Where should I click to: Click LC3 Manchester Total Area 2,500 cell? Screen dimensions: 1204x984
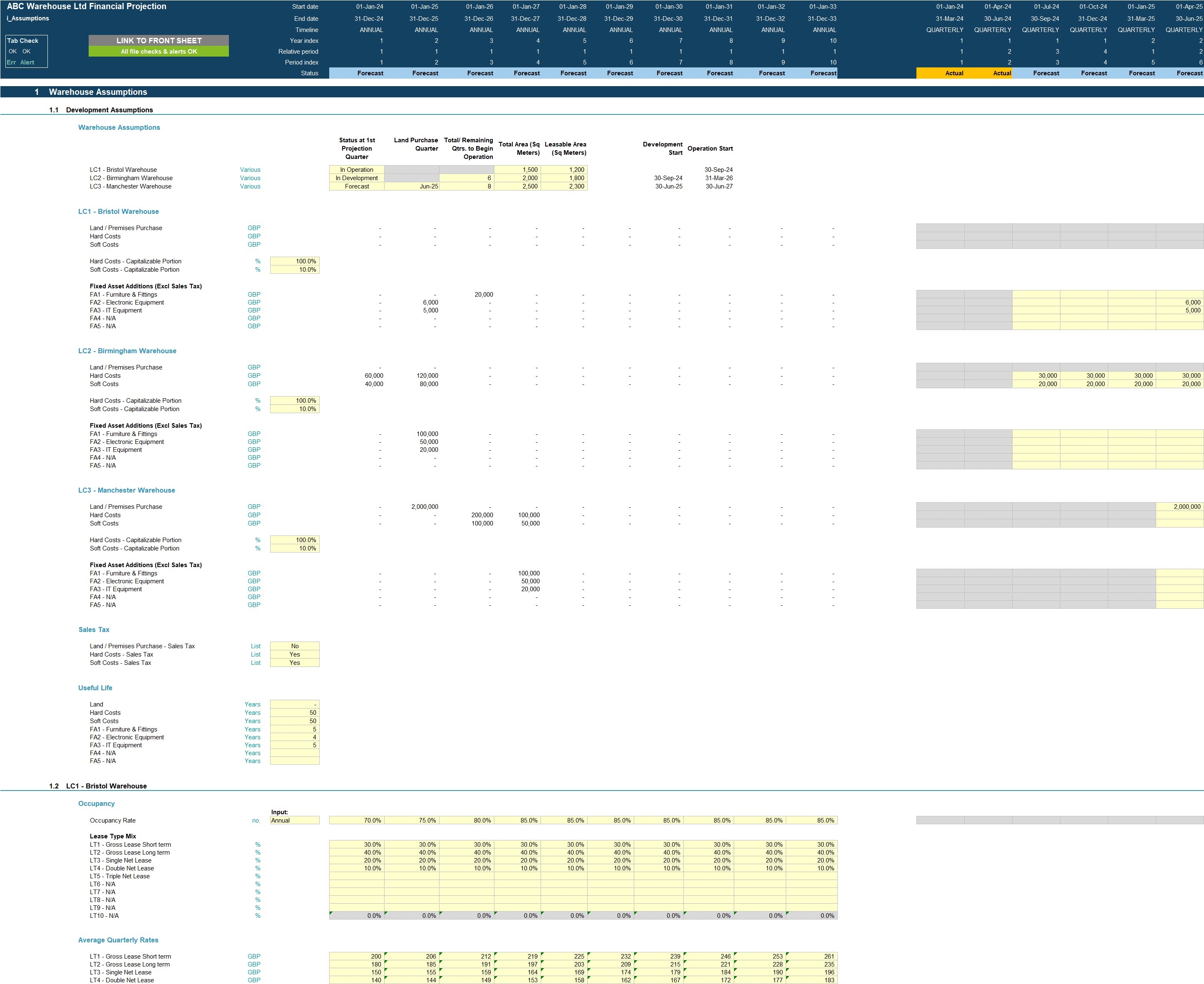click(x=518, y=186)
